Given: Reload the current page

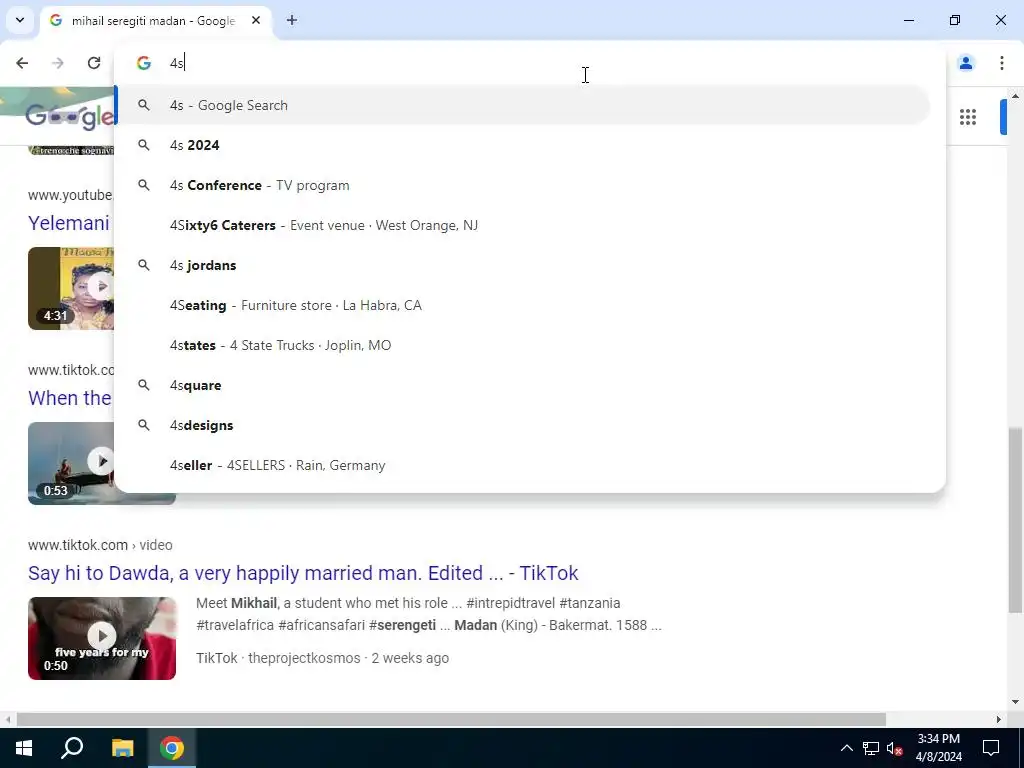Looking at the screenshot, I should [94, 63].
